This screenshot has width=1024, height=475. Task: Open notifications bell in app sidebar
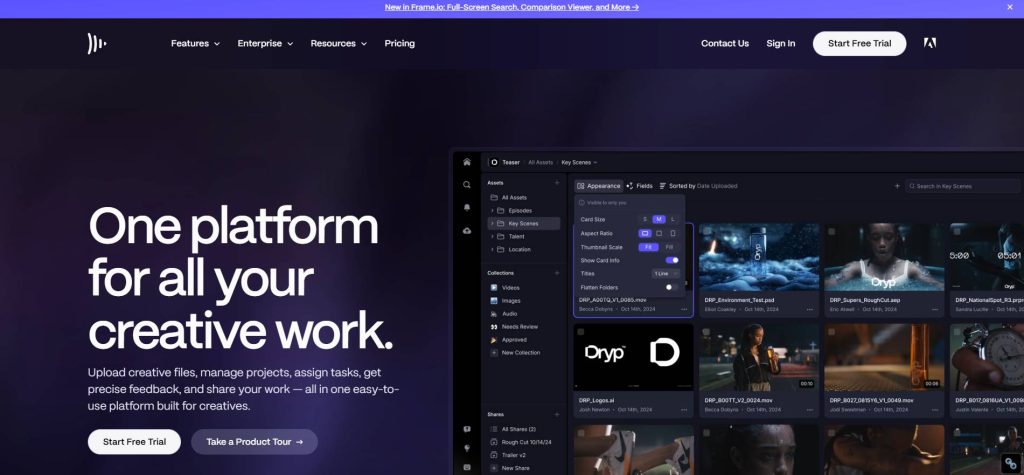[x=467, y=208]
